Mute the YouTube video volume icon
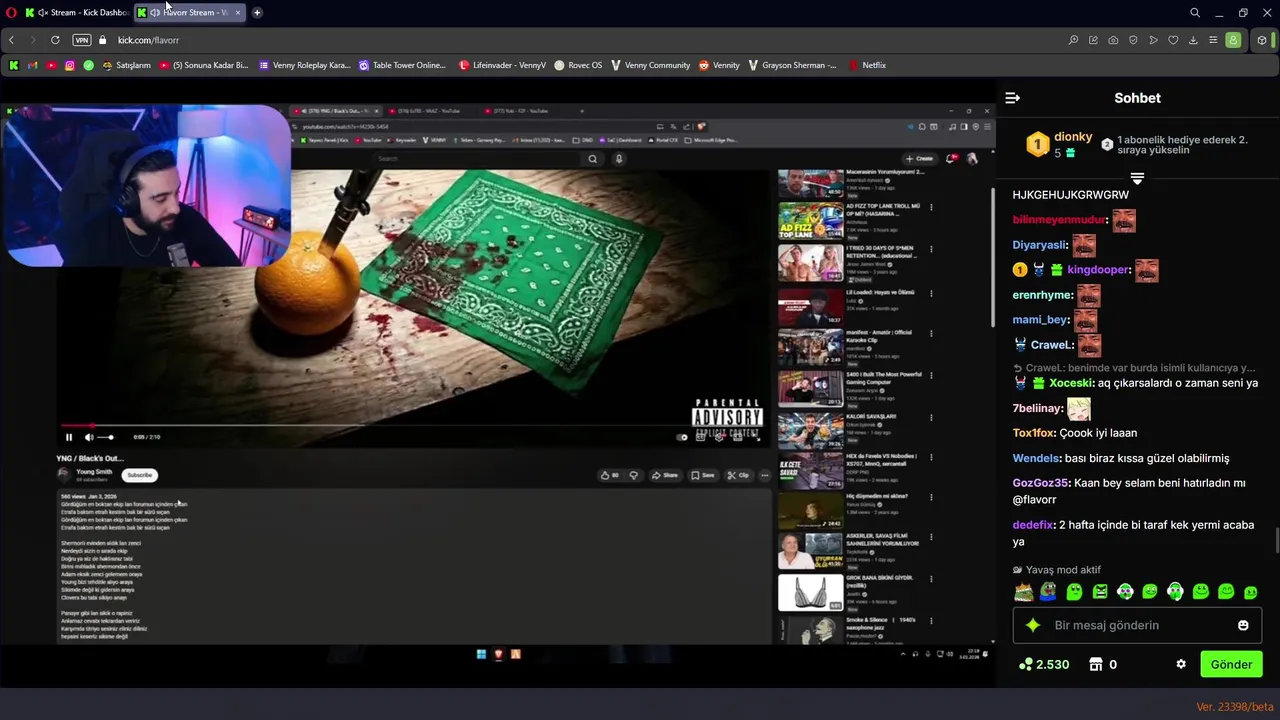 pos(89,437)
